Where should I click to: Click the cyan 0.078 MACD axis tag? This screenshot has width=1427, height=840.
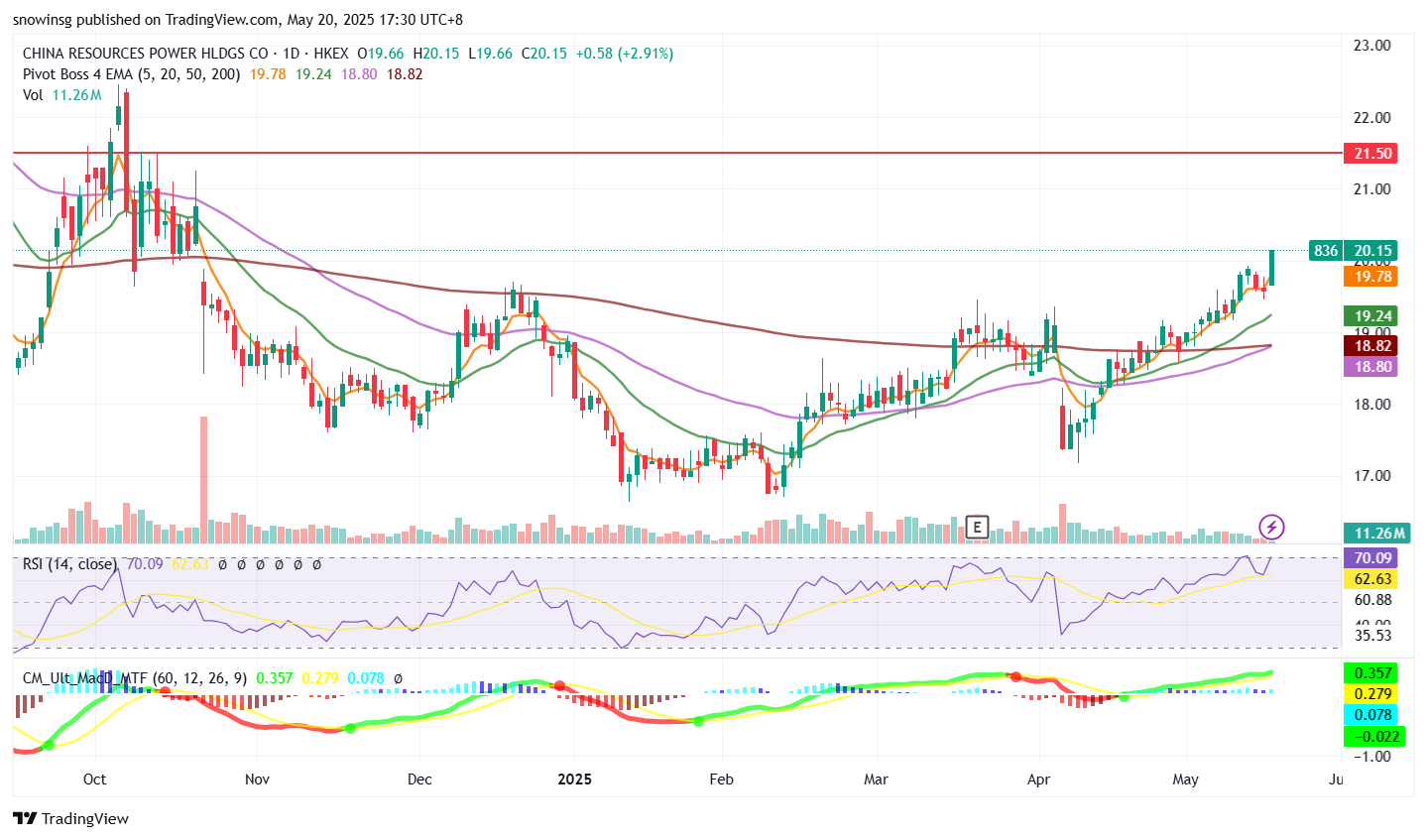tap(1369, 715)
